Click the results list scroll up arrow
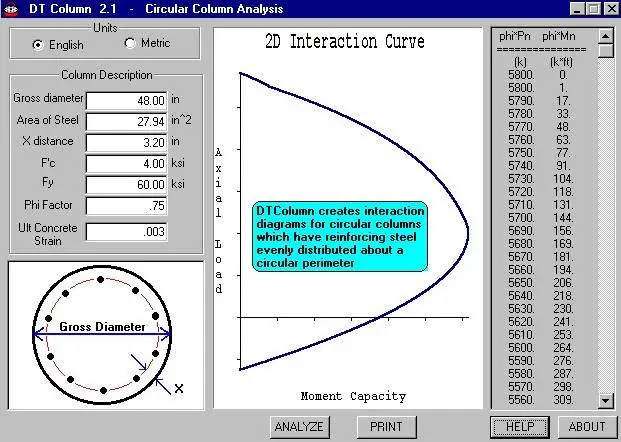The image size is (621, 442). click(606, 36)
